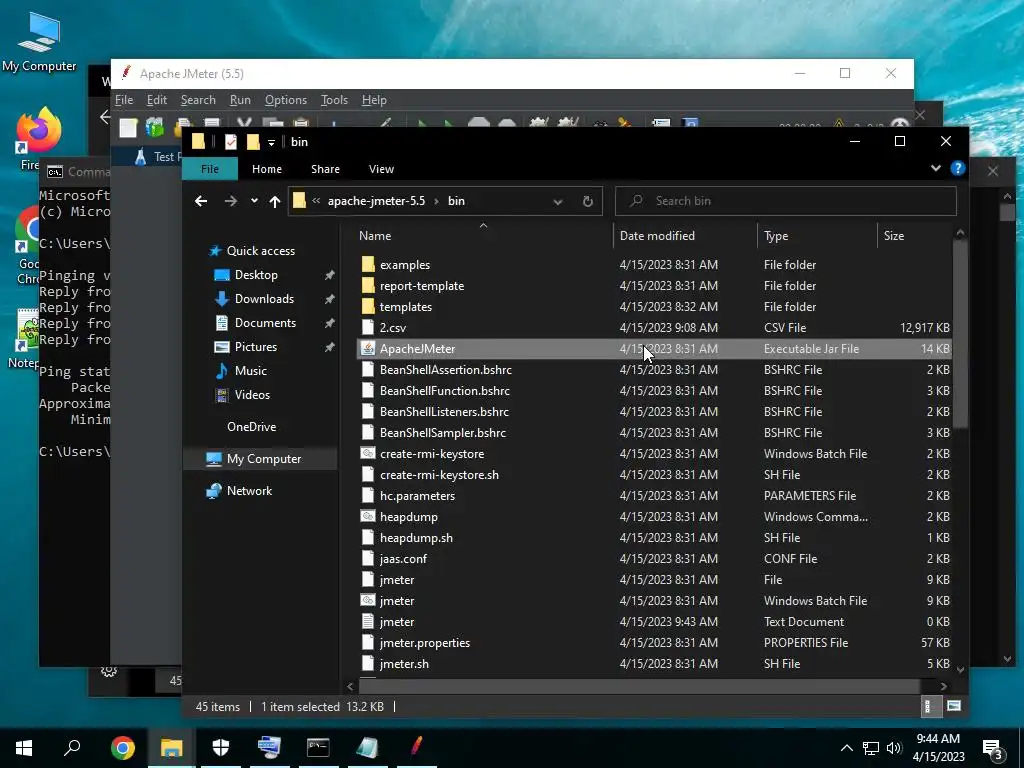1024x768 pixels.
Task: Click the Search bin field
Action: [786, 201]
